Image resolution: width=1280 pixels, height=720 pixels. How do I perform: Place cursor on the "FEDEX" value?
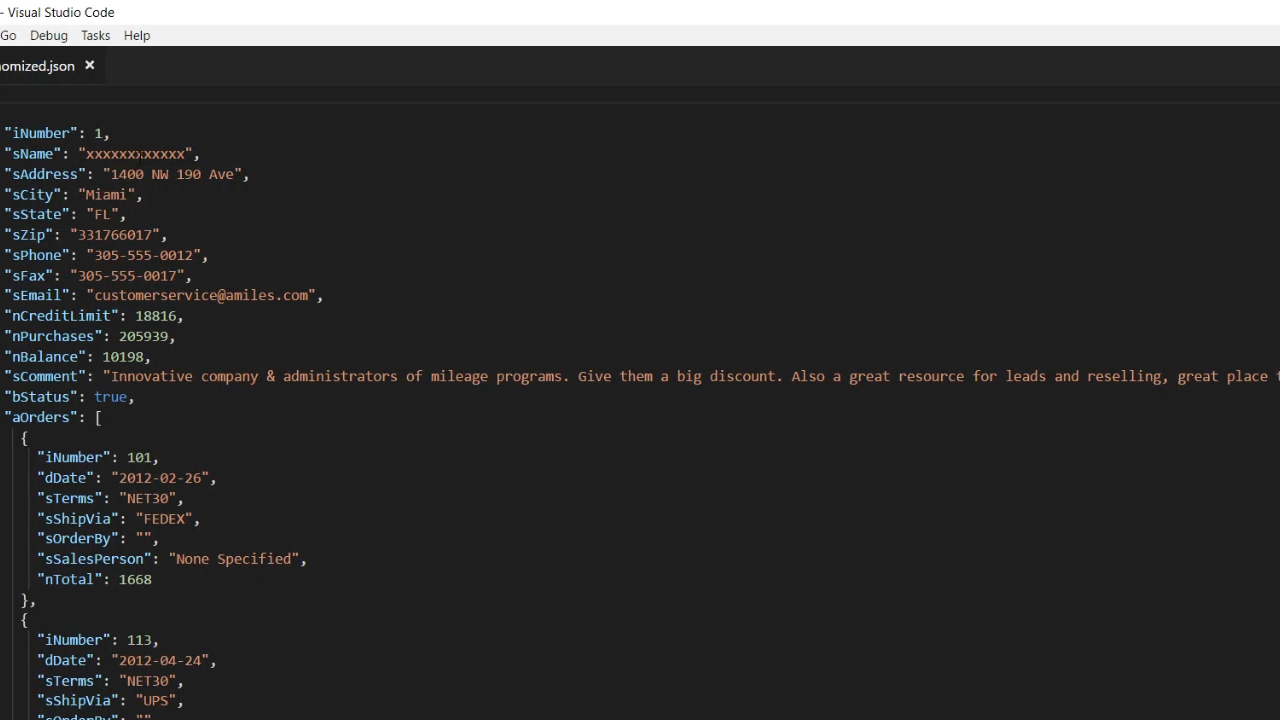pyautogui.click(x=167, y=518)
